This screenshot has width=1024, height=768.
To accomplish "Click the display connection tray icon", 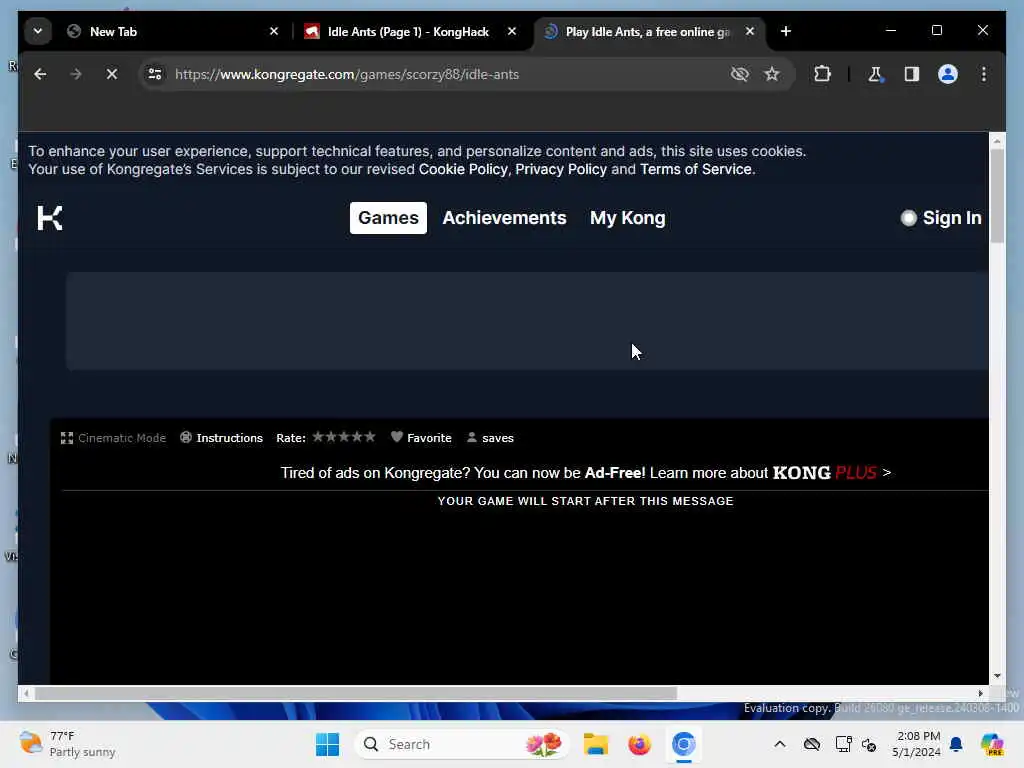I will [843, 744].
